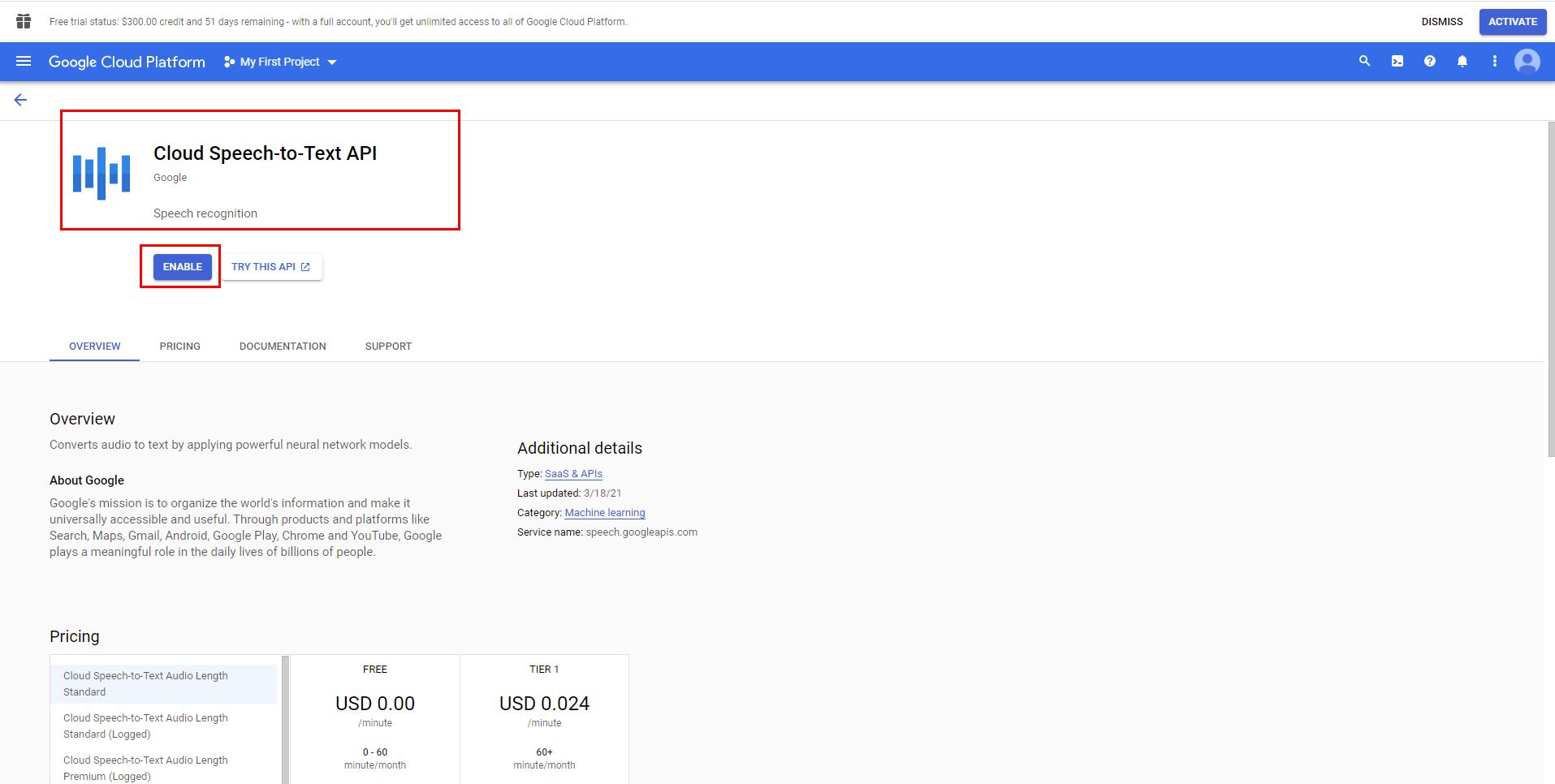The image size is (1555, 784).
Task: Switch to the Pricing tab
Action: pos(179,346)
